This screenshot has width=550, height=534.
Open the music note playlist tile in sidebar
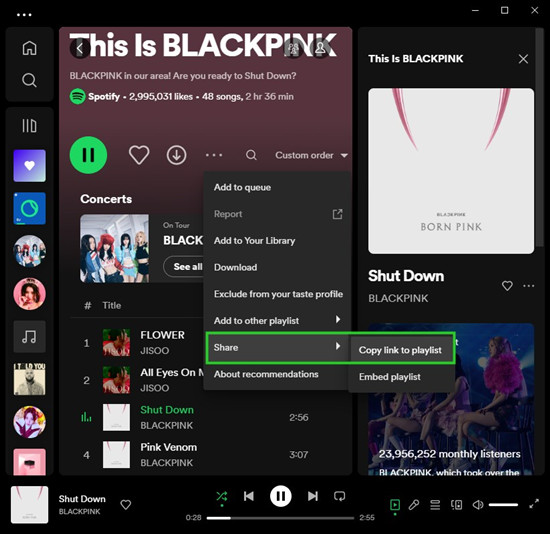29,336
